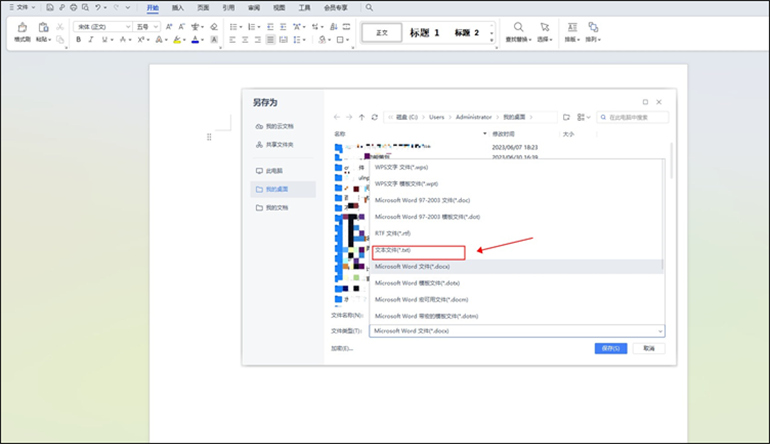Click the Italic formatting icon
770x444 pixels.
[91, 40]
